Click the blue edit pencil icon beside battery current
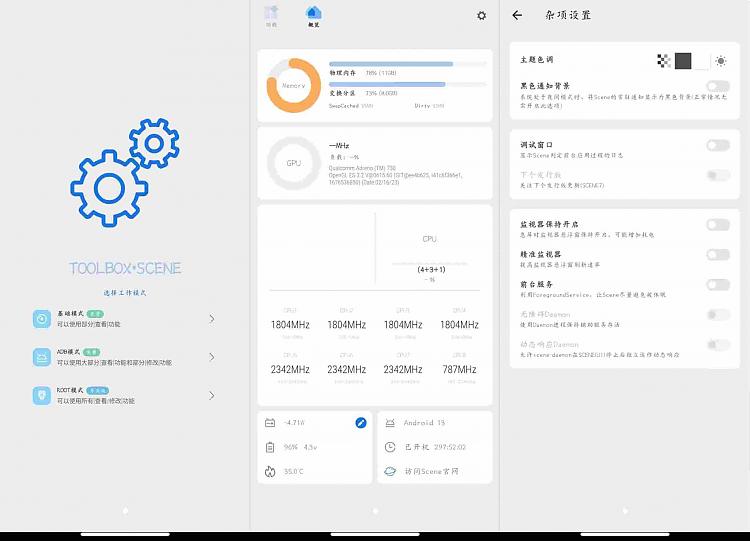This screenshot has width=750, height=541. (x=361, y=423)
